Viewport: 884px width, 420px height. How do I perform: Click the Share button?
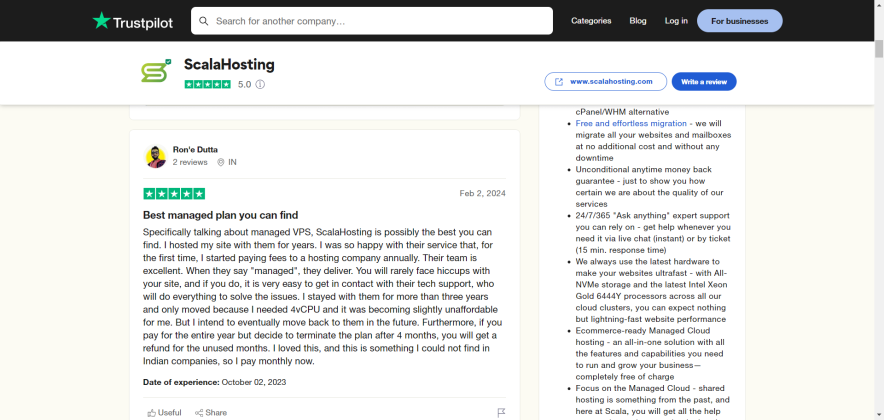[x=211, y=413]
